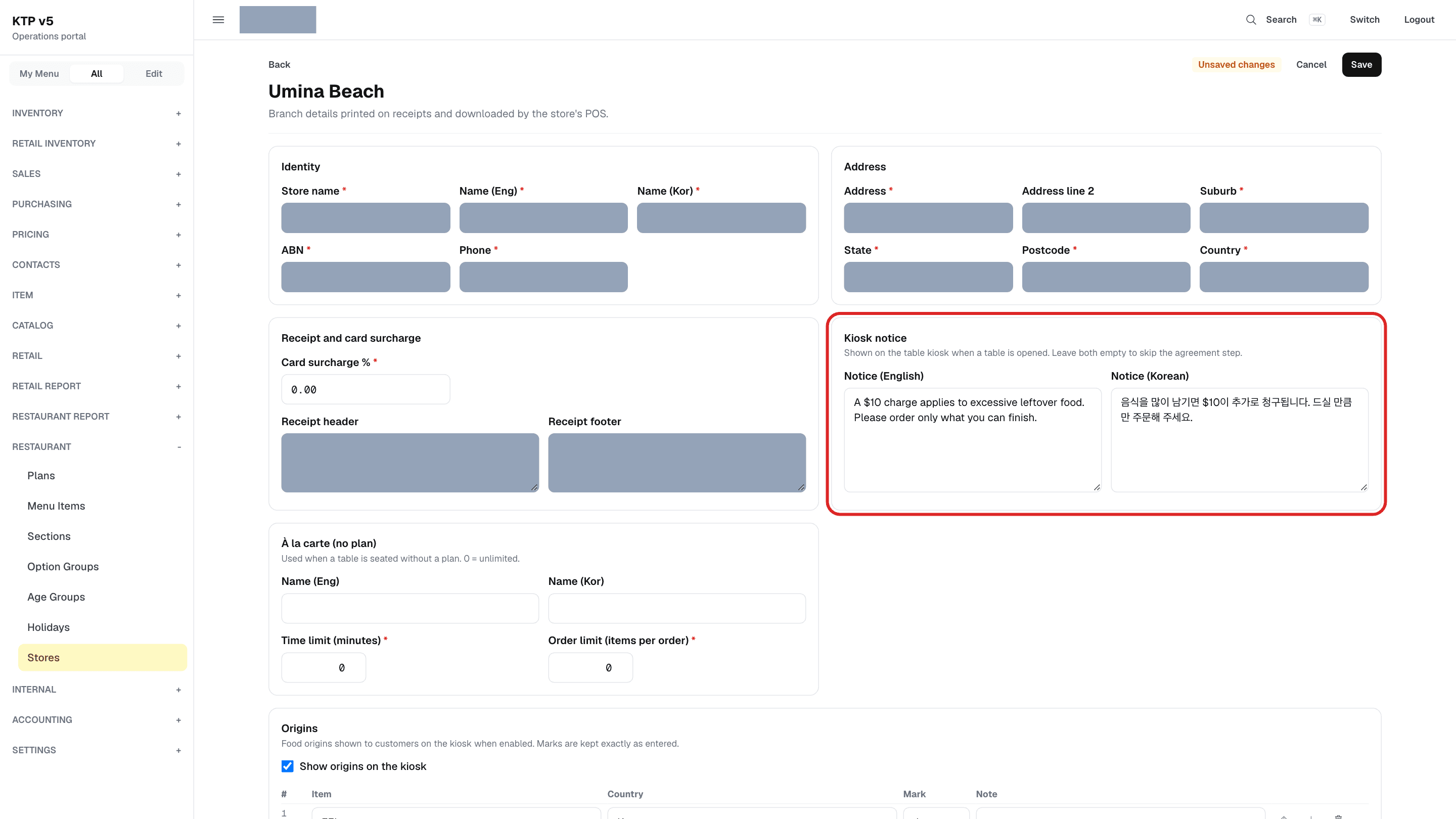The height and width of the screenshot is (819, 1456).
Task: Expand the INVENTORY section plus icon
Action: pos(178,114)
